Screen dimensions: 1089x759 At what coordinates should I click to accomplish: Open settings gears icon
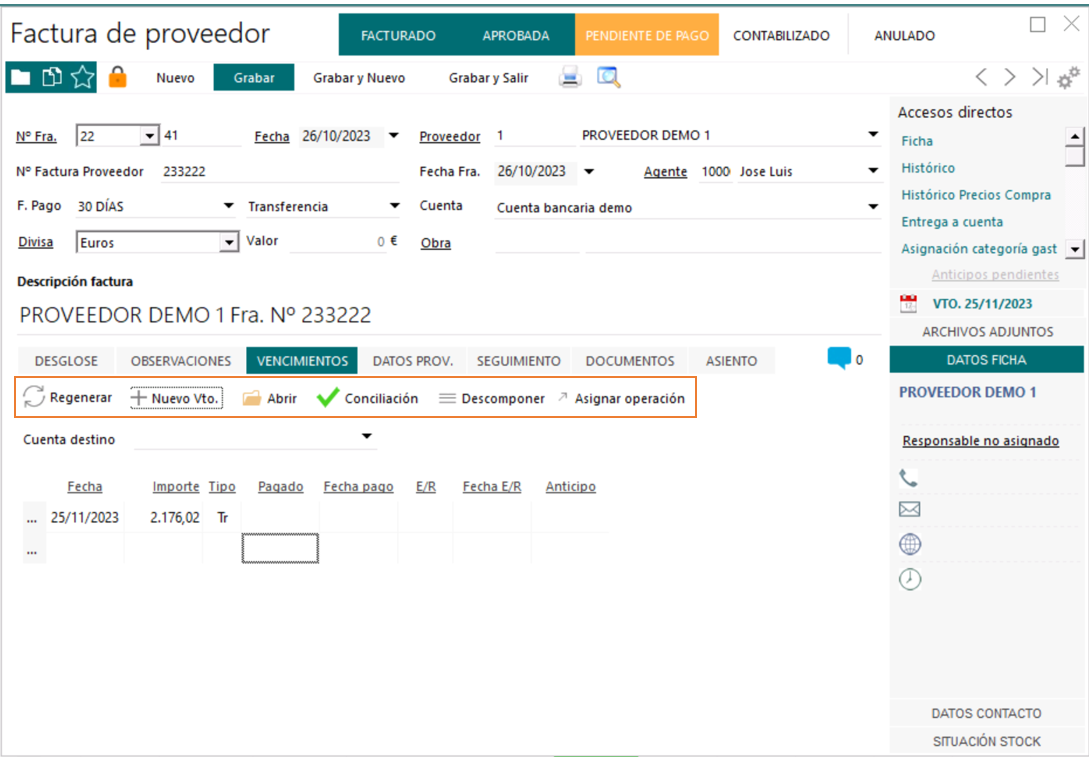click(x=1069, y=78)
